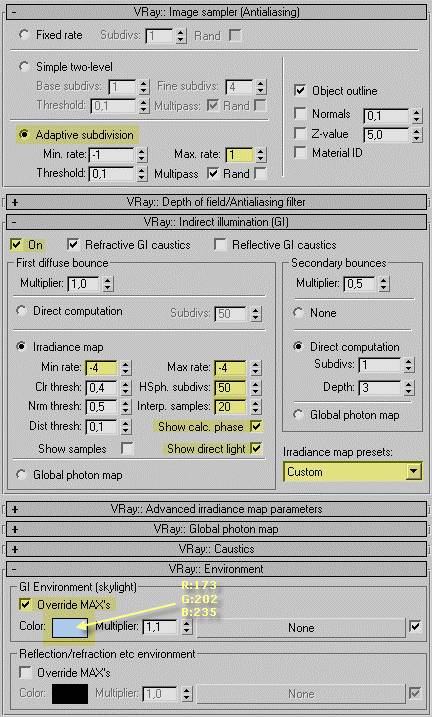The image size is (432, 717).
Task: Enable Reflective GI caustics
Action: 220,245
